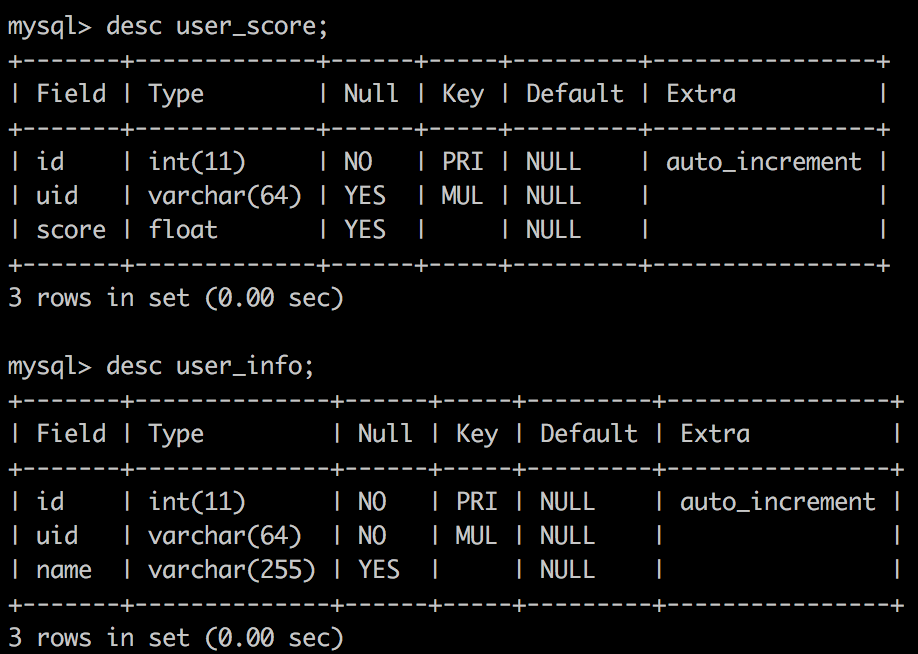This screenshot has height=654, width=918.
Task: Click the 'Field' header of user_score table
Action: [70, 94]
